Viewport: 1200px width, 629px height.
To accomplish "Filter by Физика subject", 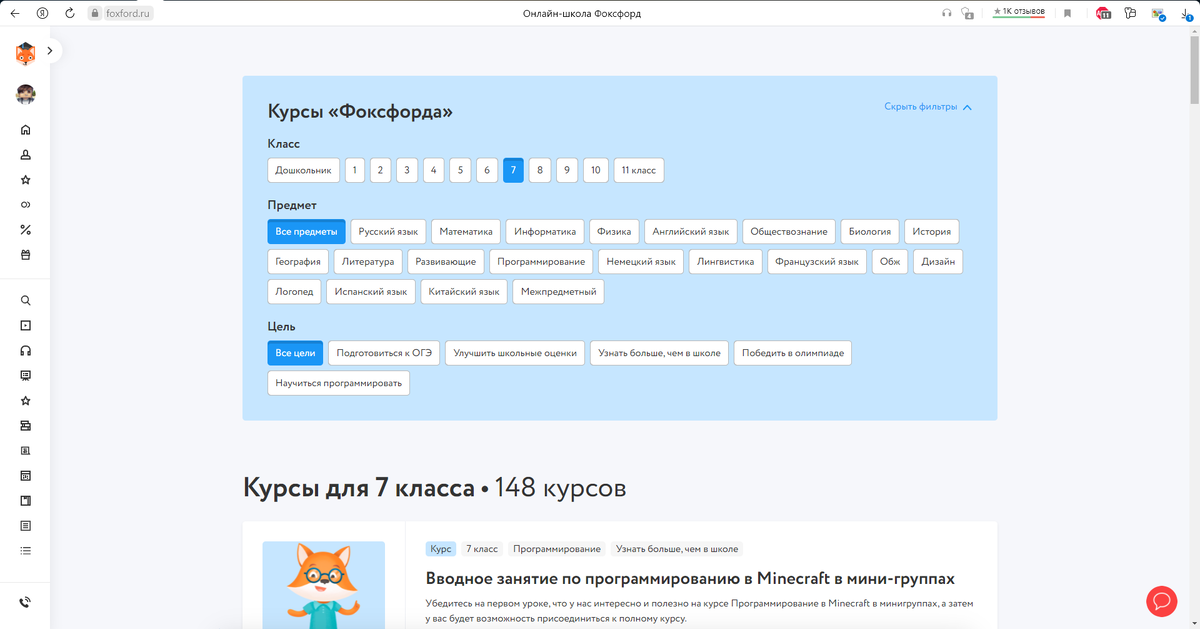I will (614, 232).
